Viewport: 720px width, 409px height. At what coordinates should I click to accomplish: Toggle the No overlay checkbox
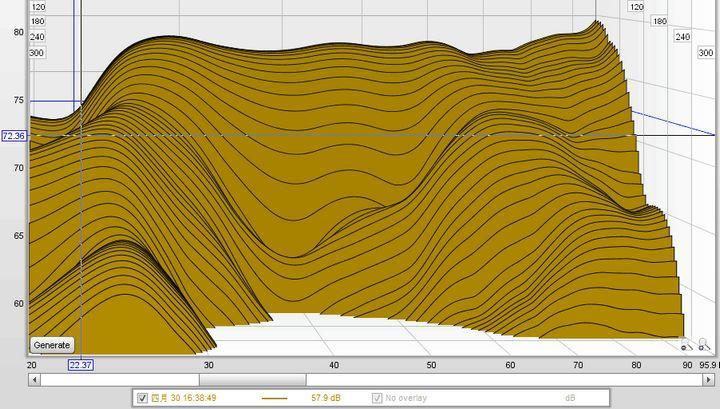(377, 398)
